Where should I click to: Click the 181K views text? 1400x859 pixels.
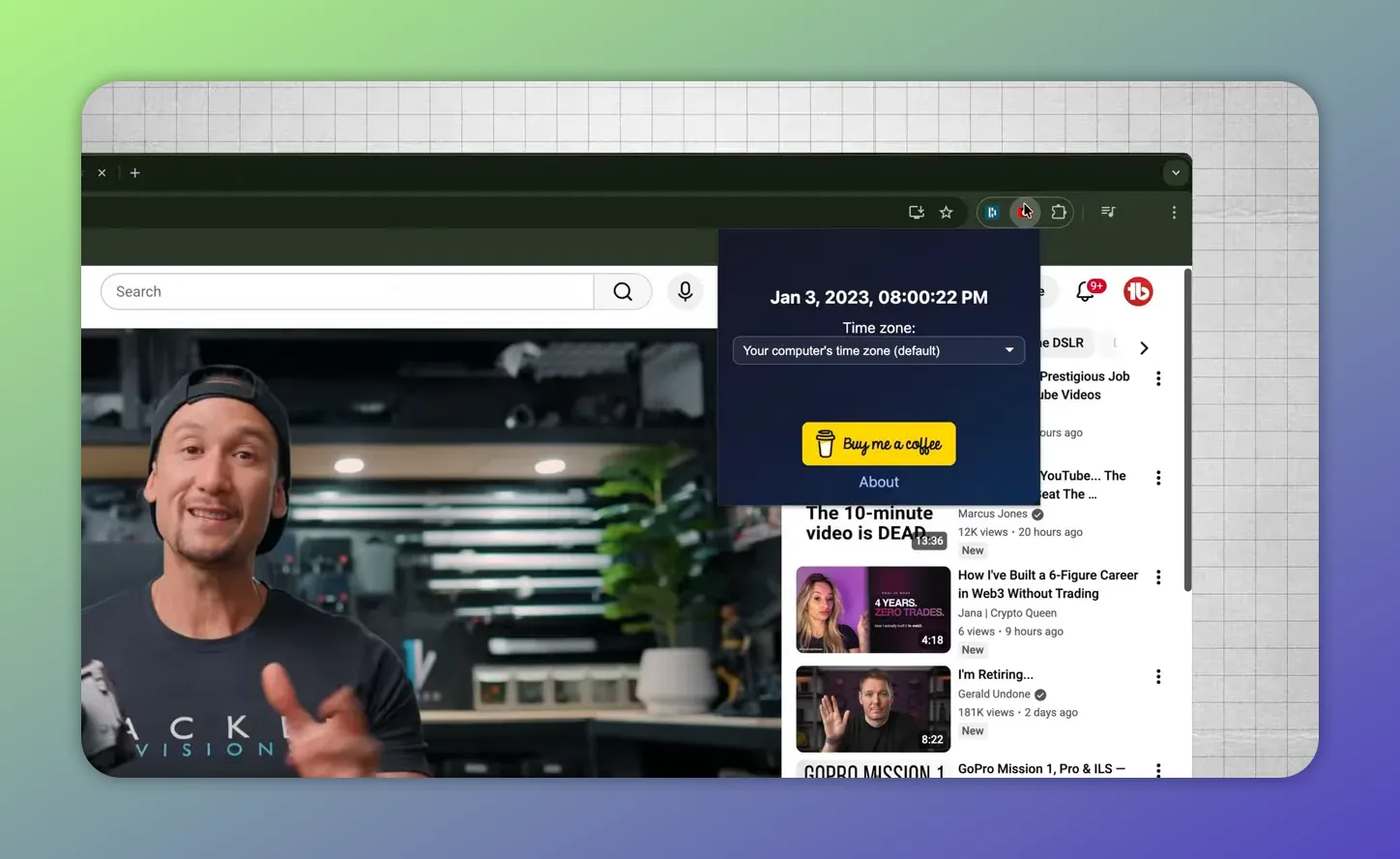click(x=985, y=713)
